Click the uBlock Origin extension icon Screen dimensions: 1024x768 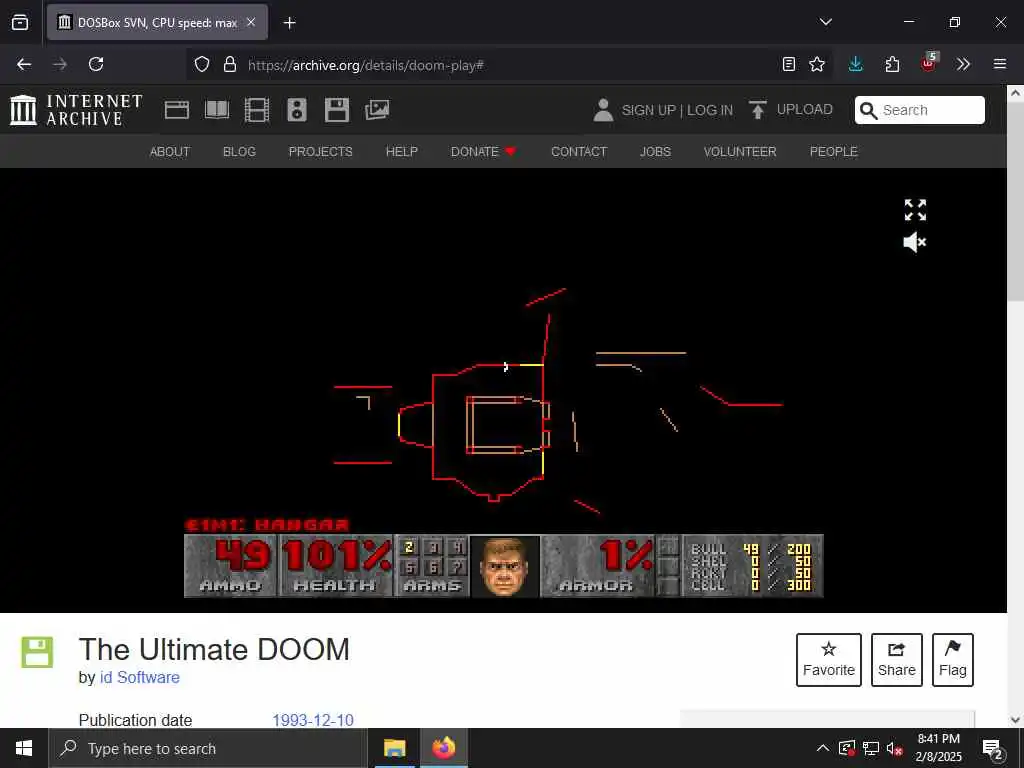pos(929,63)
